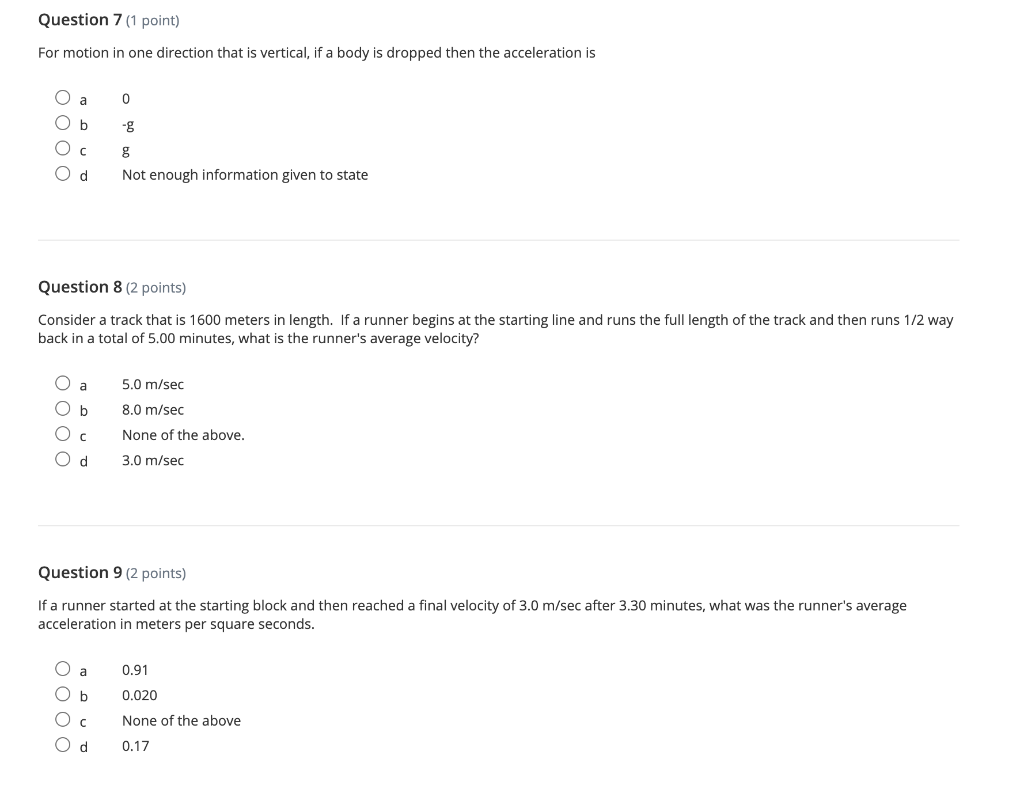Select answer b "-g" for Question 7
Viewport: 1024px width, 797px height.
[62, 123]
